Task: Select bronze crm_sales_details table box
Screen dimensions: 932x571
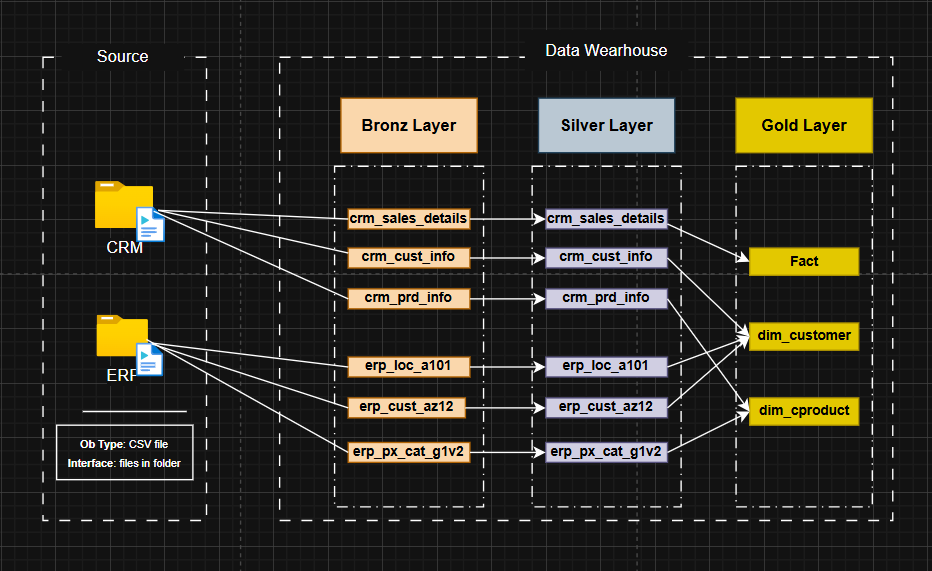Action: point(408,219)
